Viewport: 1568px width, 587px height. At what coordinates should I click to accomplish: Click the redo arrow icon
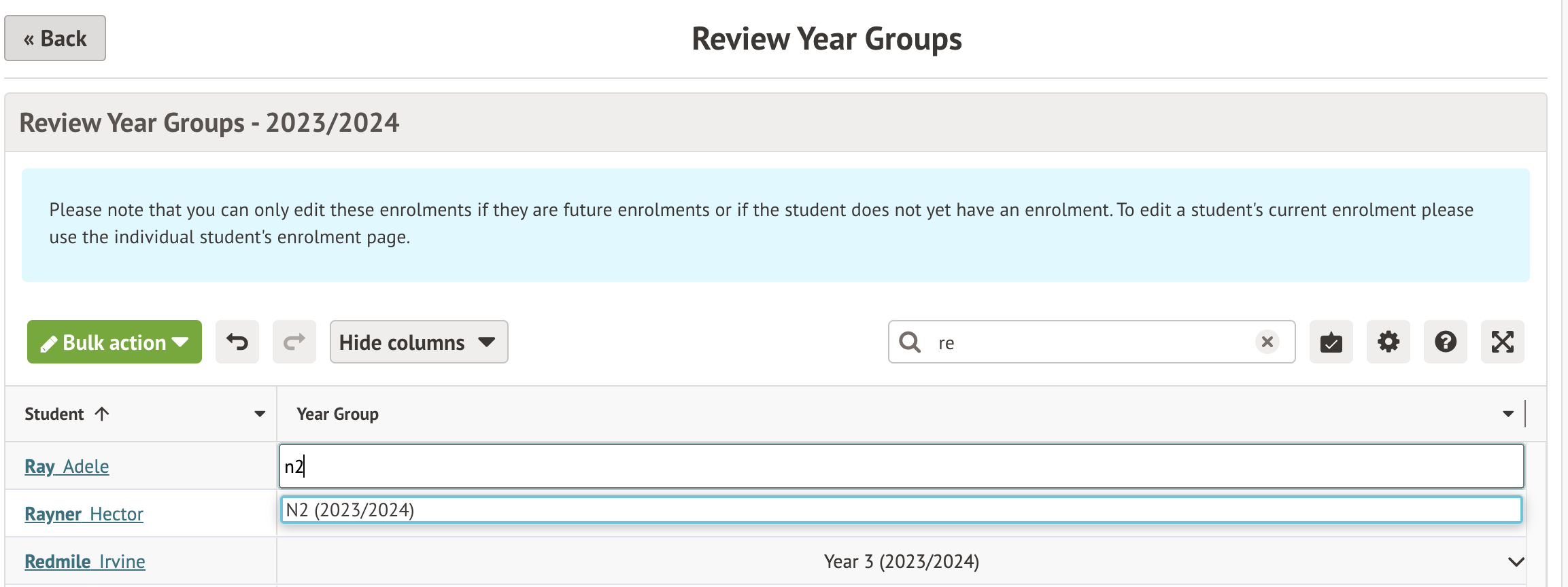point(294,342)
